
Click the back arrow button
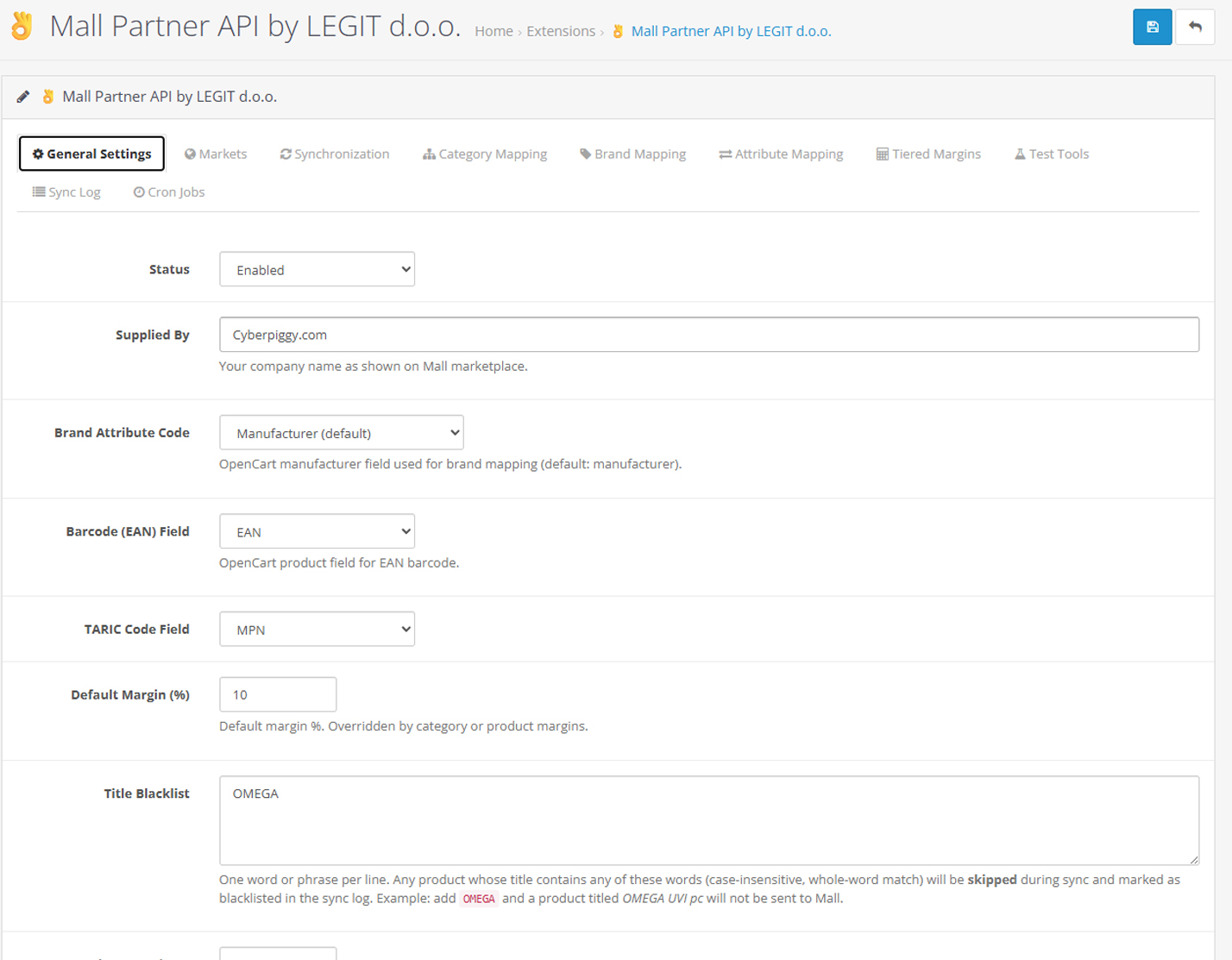[x=1195, y=27]
